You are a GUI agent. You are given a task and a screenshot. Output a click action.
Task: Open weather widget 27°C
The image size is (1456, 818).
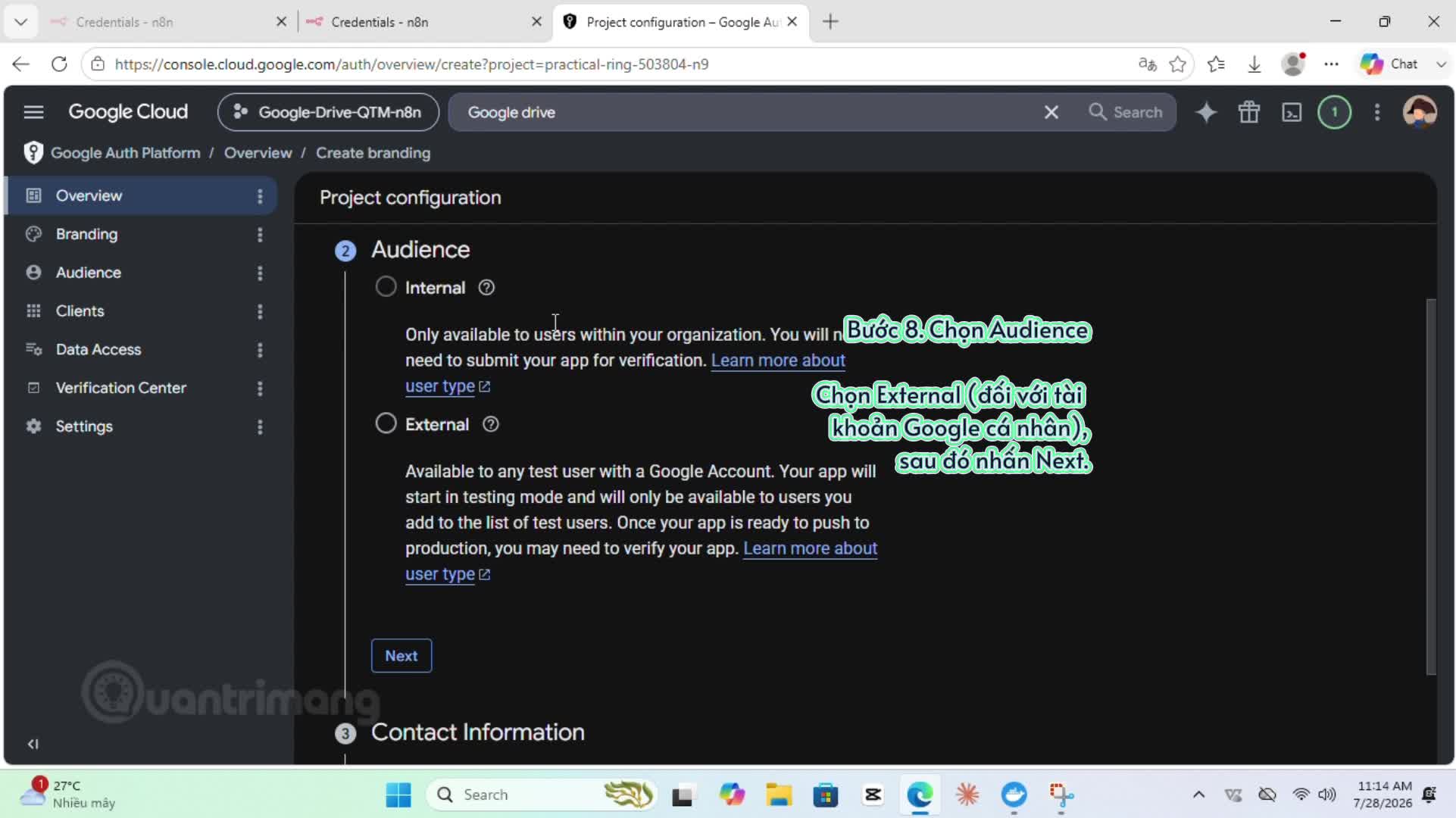coord(68,794)
